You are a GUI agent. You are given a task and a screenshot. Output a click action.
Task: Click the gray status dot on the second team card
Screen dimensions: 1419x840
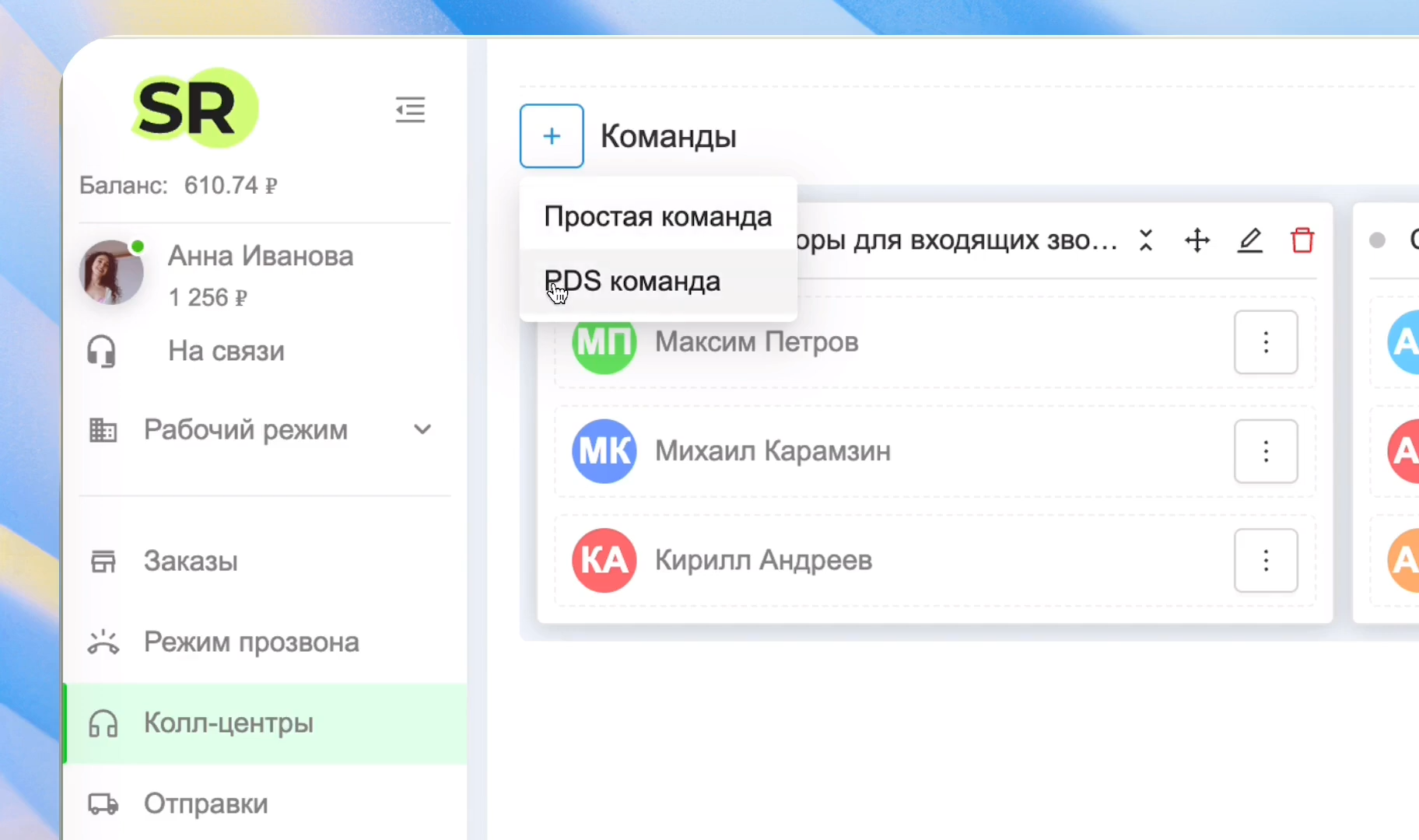(1377, 240)
